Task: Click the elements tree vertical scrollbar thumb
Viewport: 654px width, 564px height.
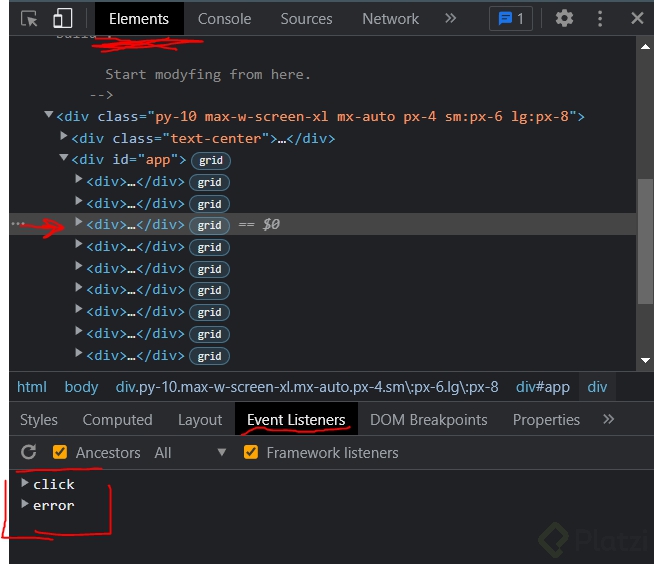Action: (x=645, y=242)
